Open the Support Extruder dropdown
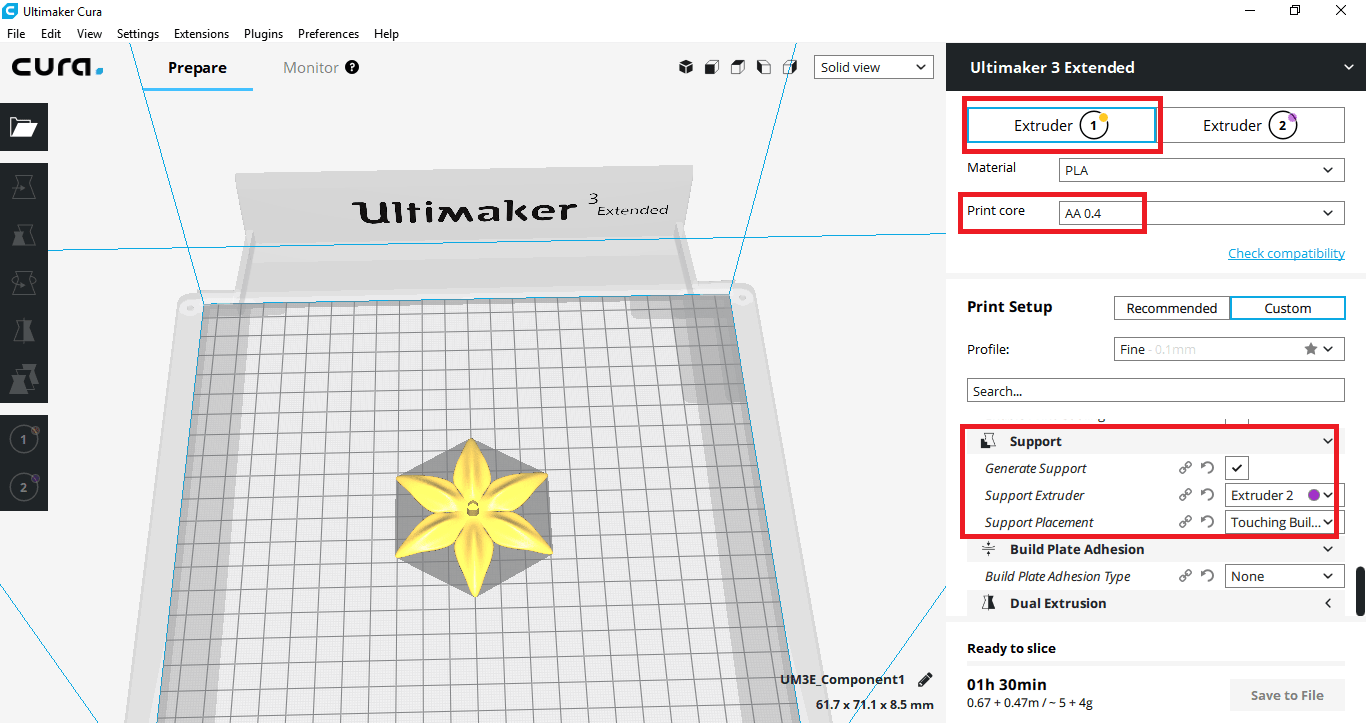Viewport: 1366px width, 723px height. [1284, 495]
